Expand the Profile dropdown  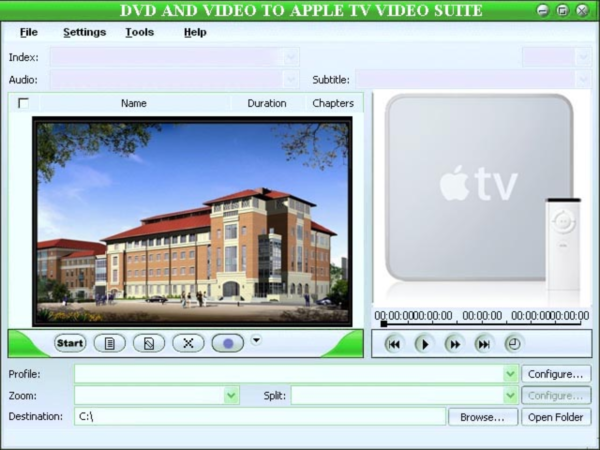[510, 374]
